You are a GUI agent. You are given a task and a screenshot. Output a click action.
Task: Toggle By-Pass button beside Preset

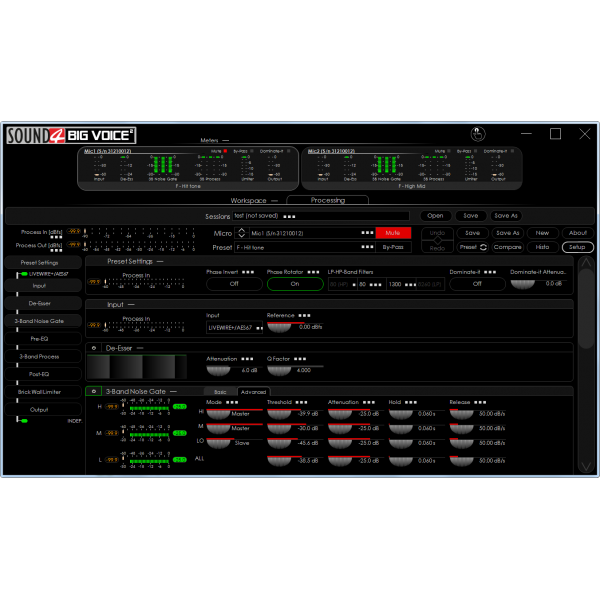pyautogui.click(x=393, y=247)
